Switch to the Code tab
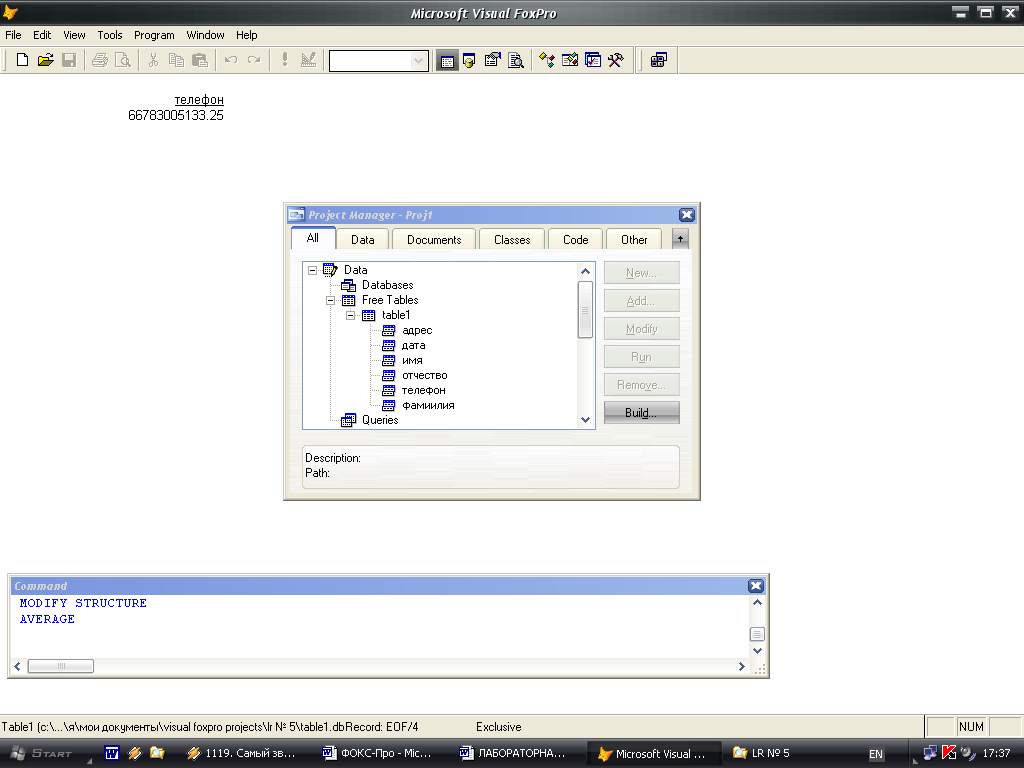The height and width of the screenshot is (768, 1024). (575, 240)
